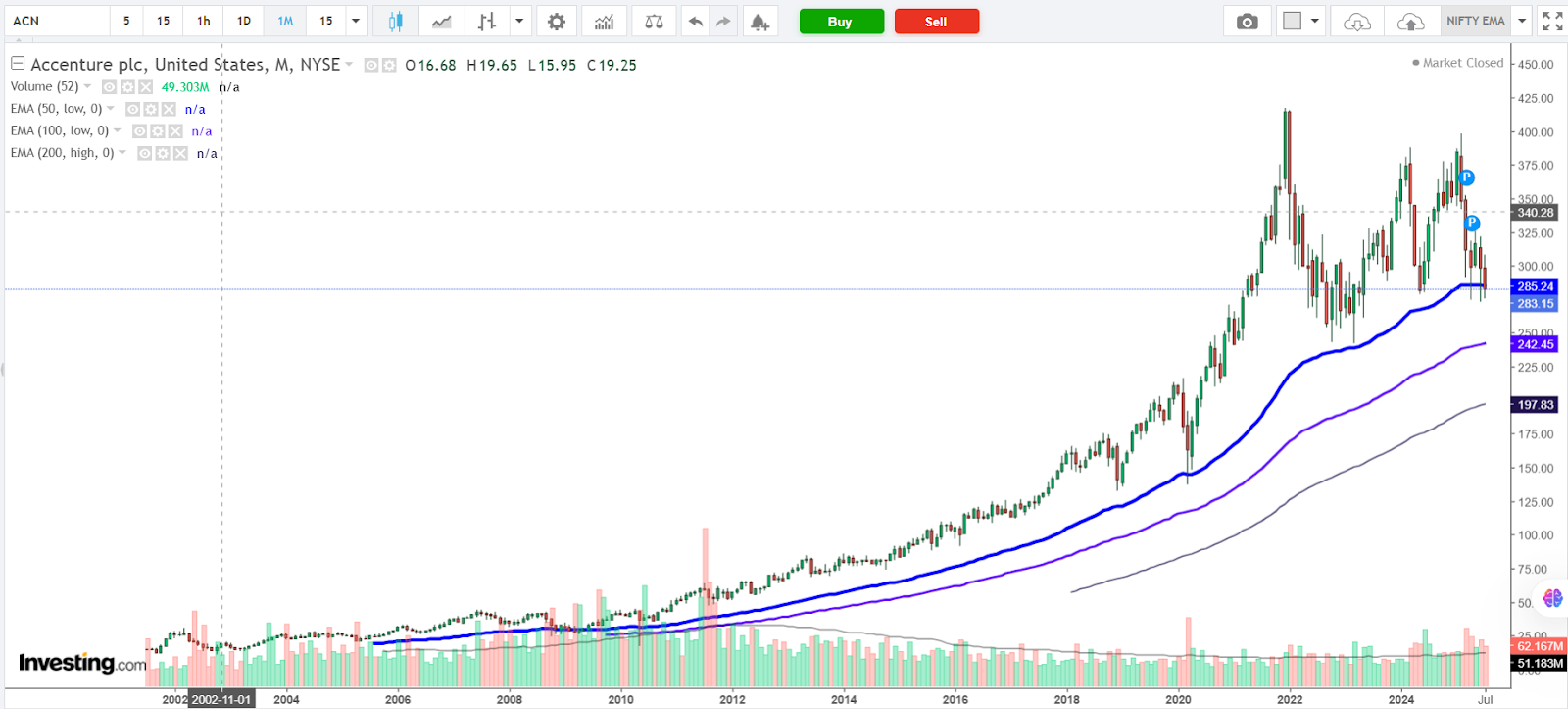Select the 1h interval
Image resolution: width=1568 pixels, height=709 pixels.
[x=204, y=21]
